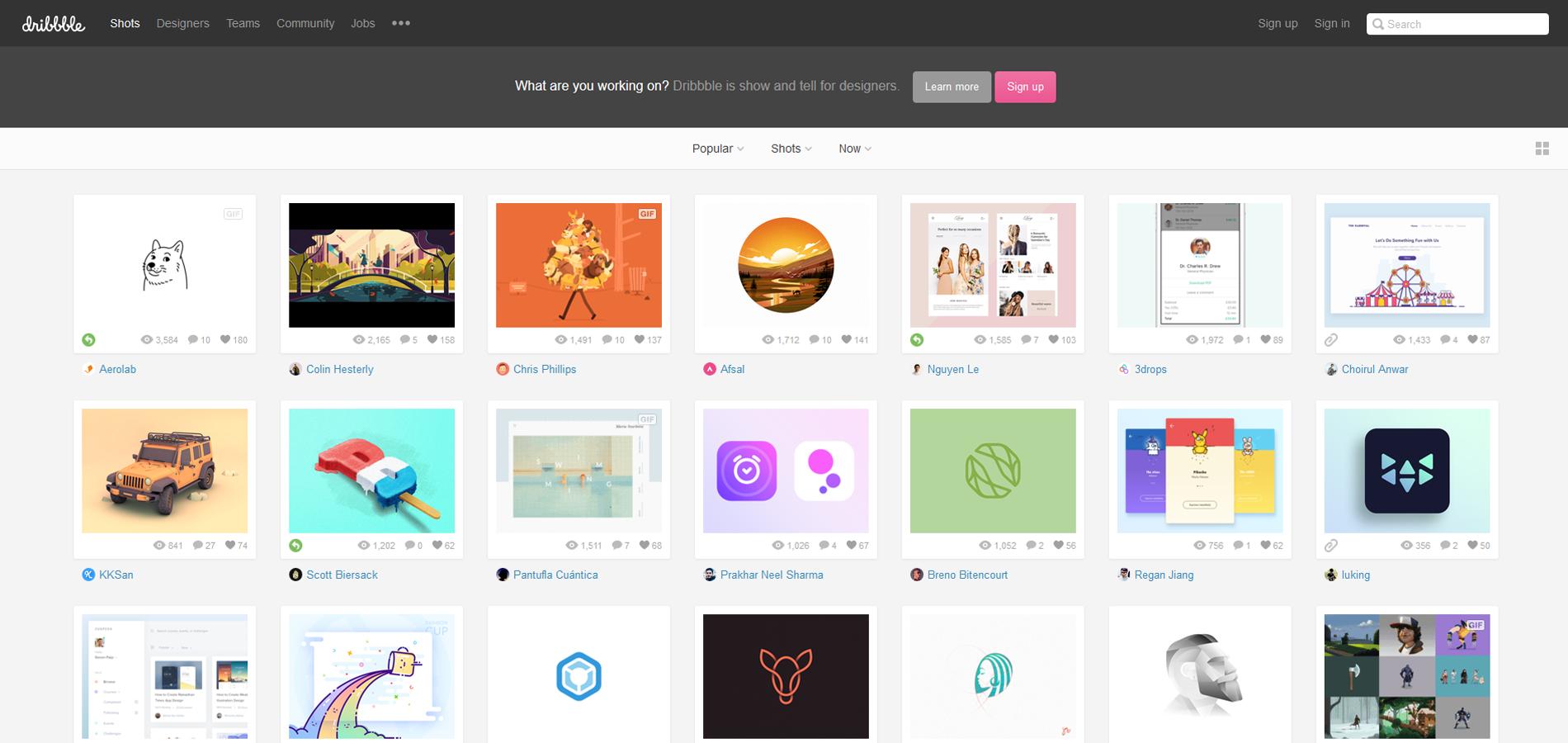Screen dimensions: 1568x743
Task: Click Aerolab's avatar icon
Action: tap(88, 369)
